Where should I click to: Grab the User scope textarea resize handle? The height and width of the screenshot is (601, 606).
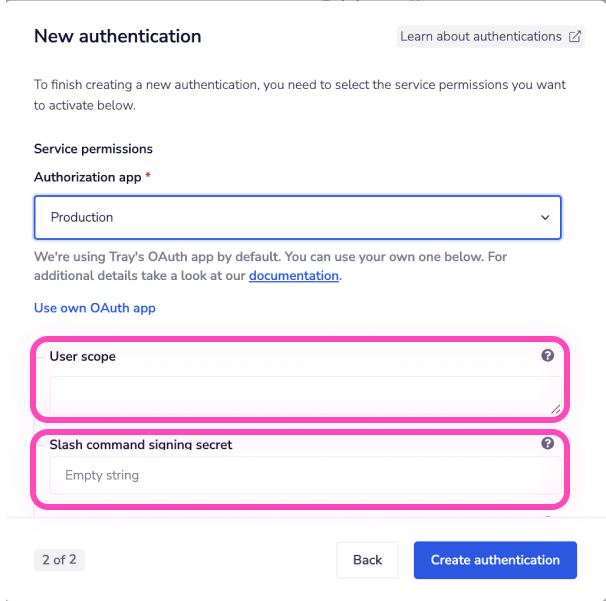(555, 409)
